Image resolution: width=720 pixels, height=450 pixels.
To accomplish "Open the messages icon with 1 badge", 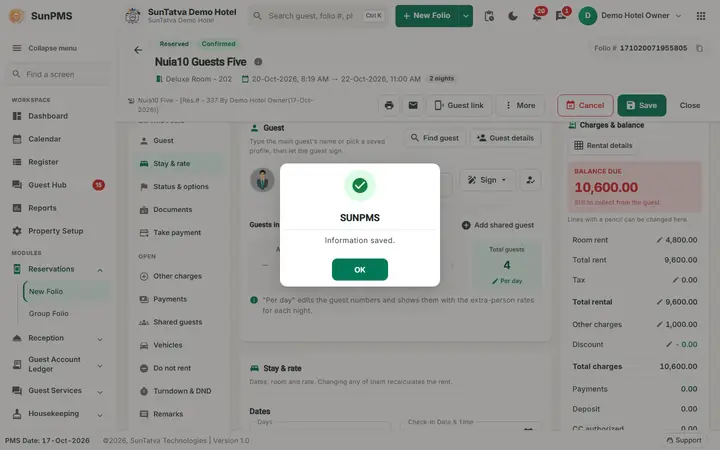I will tap(561, 15).
